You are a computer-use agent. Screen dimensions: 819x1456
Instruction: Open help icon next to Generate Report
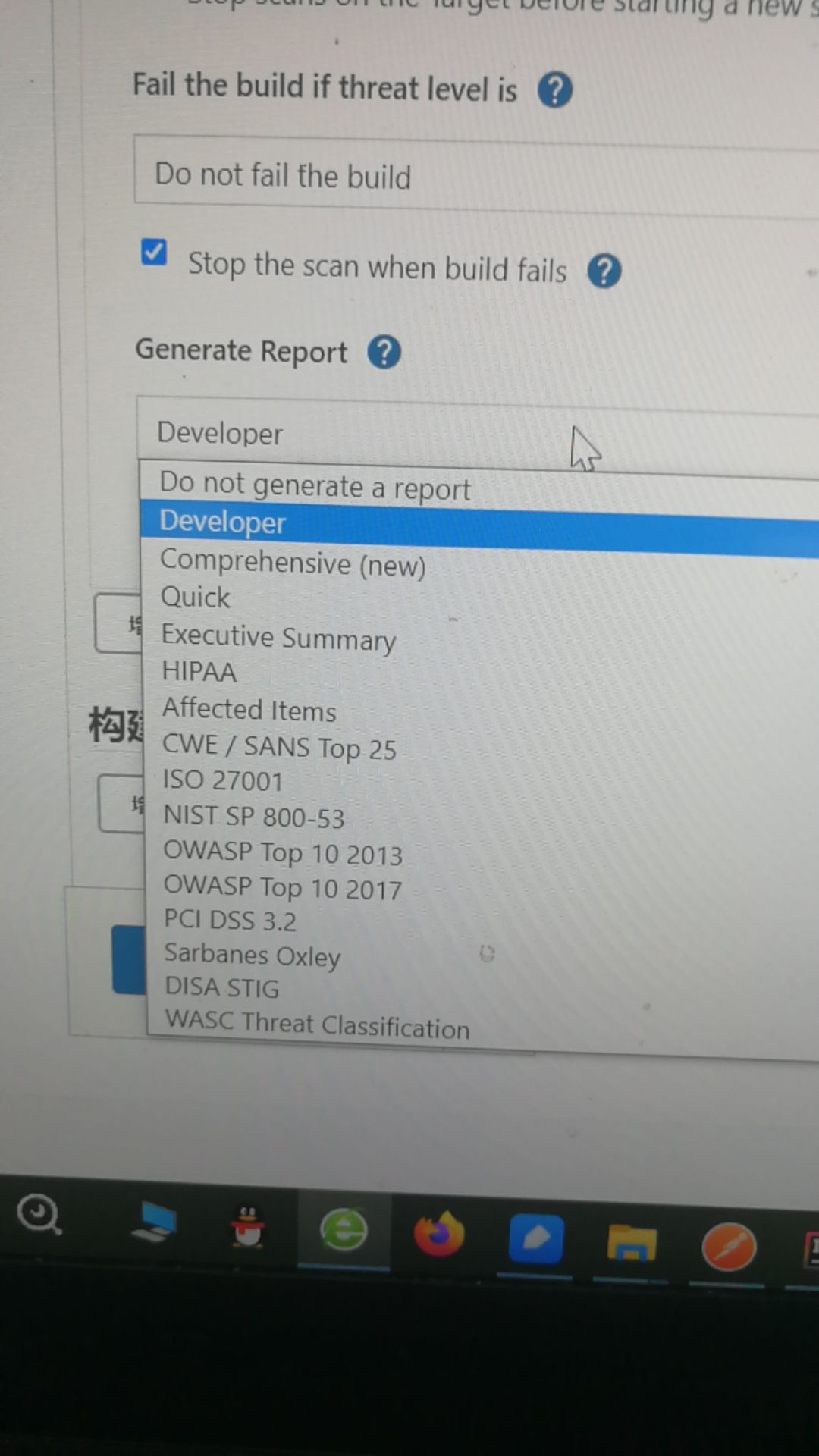pyautogui.click(x=384, y=353)
